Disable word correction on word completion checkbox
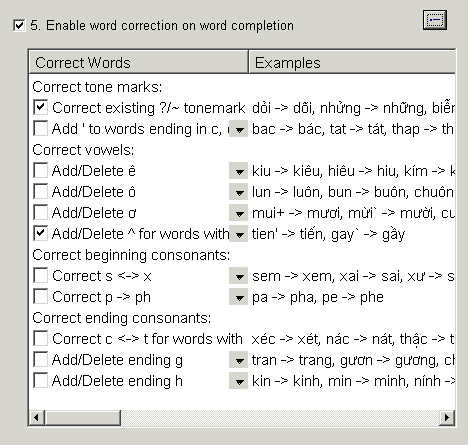This screenshot has width=468, height=445. 19,26
